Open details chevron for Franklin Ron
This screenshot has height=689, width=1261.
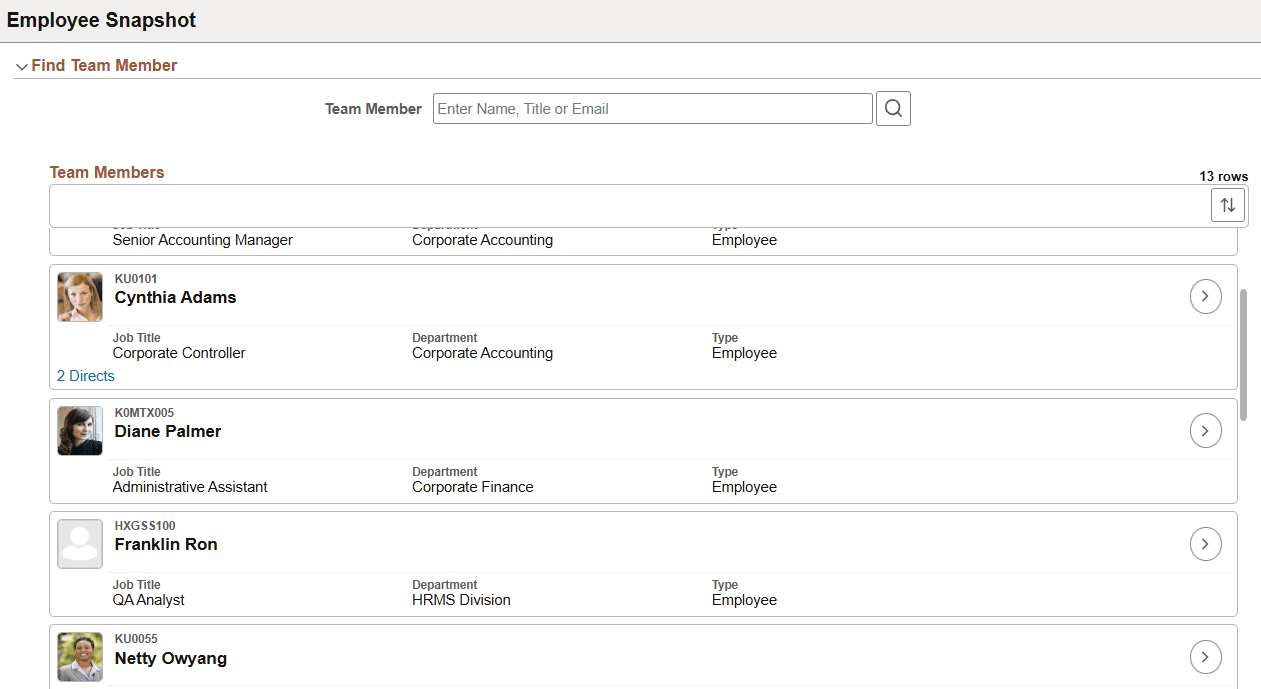[x=1205, y=543]
